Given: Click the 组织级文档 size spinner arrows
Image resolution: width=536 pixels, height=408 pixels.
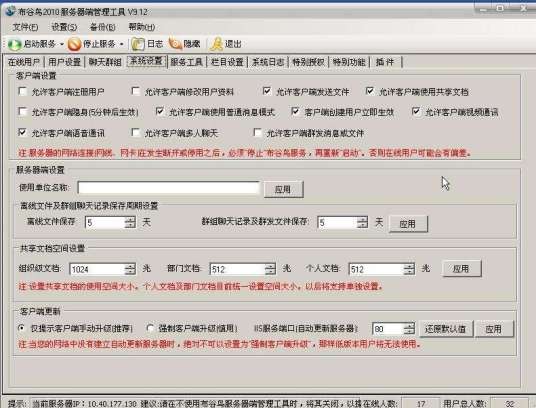Looking at the screenshot, I should point(130,269).
